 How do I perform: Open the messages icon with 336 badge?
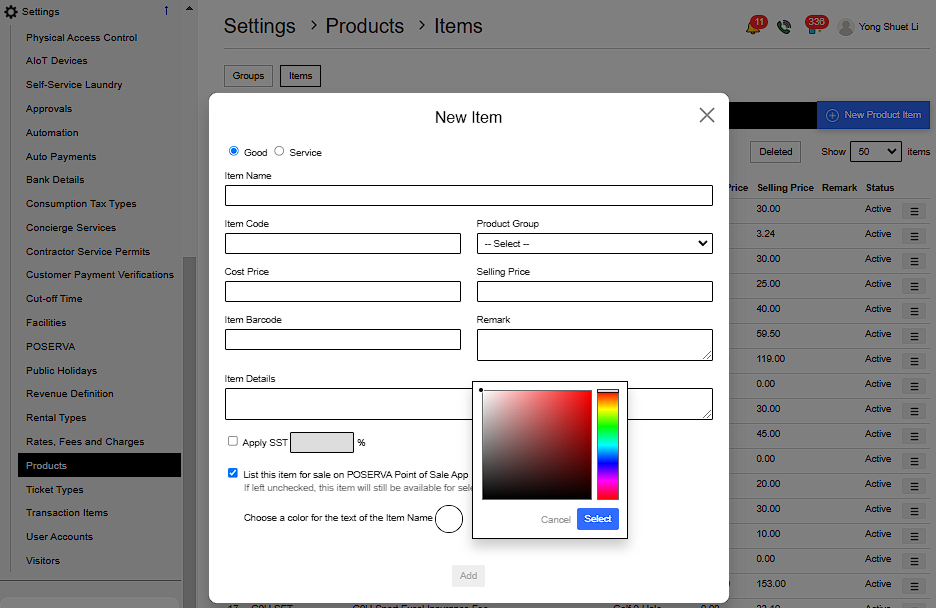coord(813,28)
